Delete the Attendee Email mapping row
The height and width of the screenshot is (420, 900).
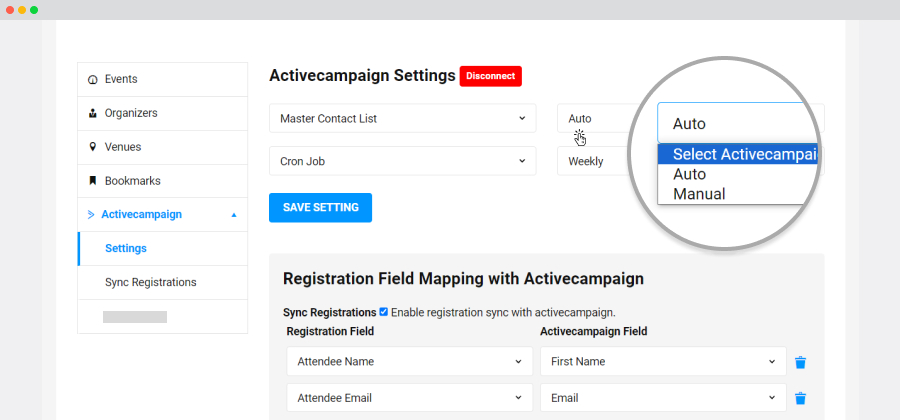(x=800, y=398)
